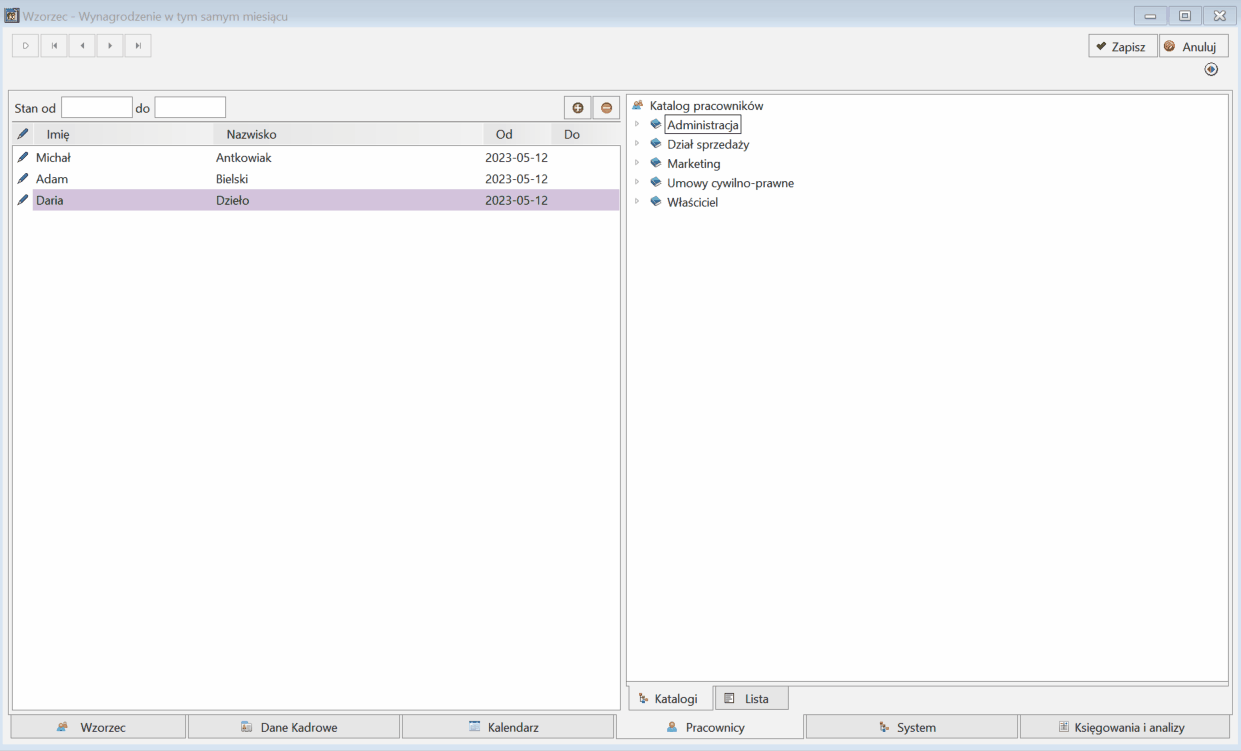Expand the Dział sprzedaży tree node
Image resolution: width=1241 pixels, height=751 pixels.
click(x=637, y=143)
